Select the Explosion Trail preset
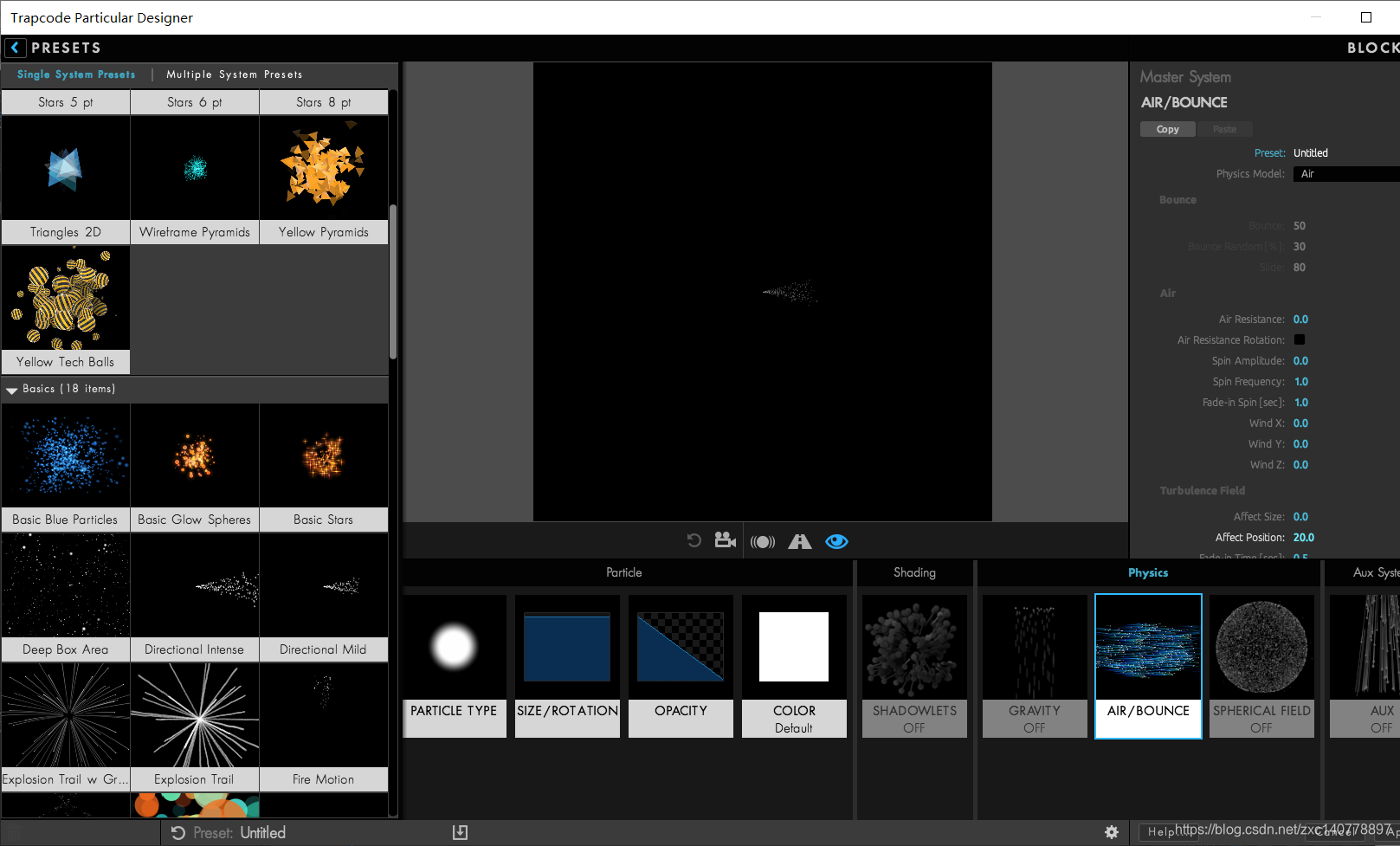 coord(195,727)
